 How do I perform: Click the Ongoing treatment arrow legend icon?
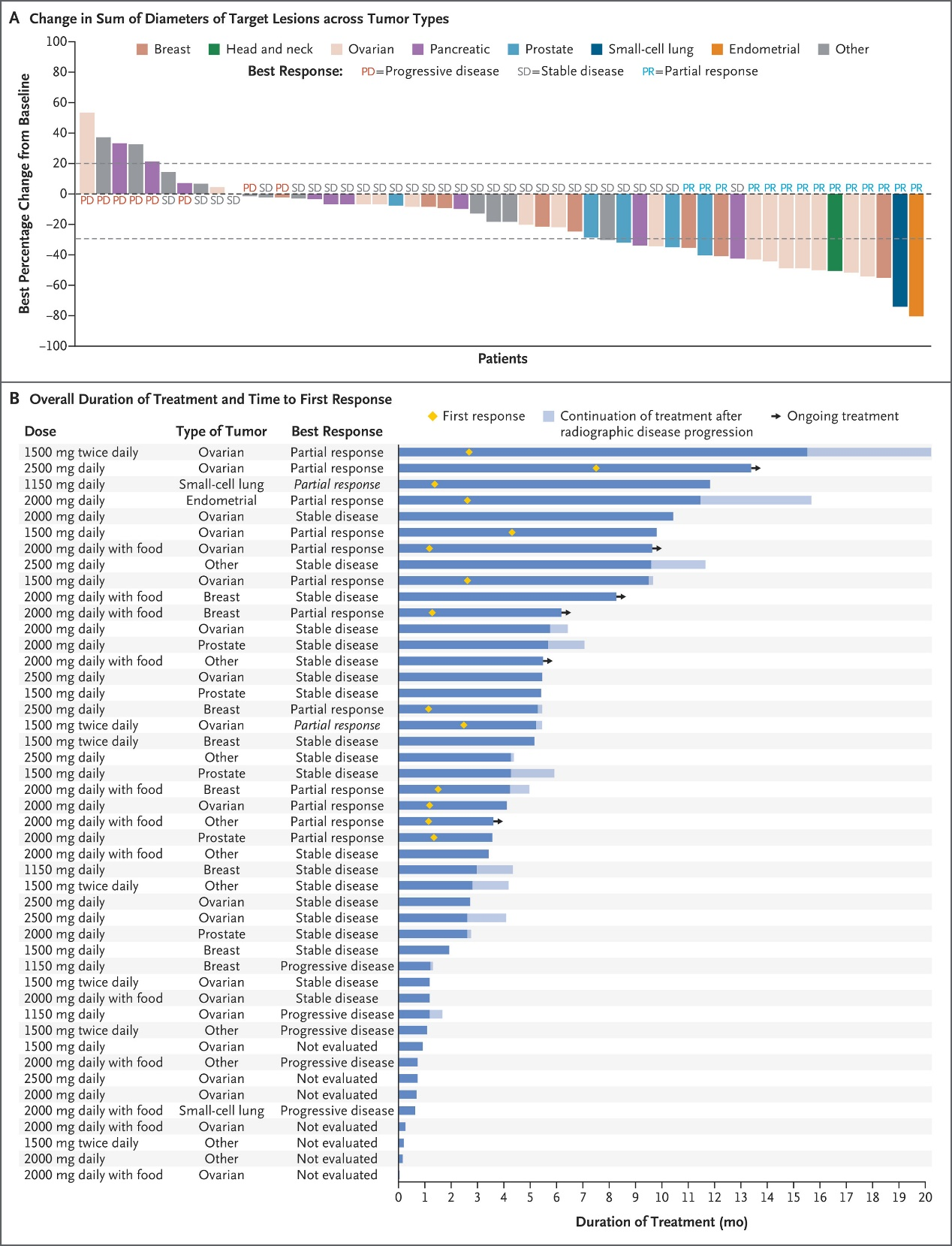point(776,416)
